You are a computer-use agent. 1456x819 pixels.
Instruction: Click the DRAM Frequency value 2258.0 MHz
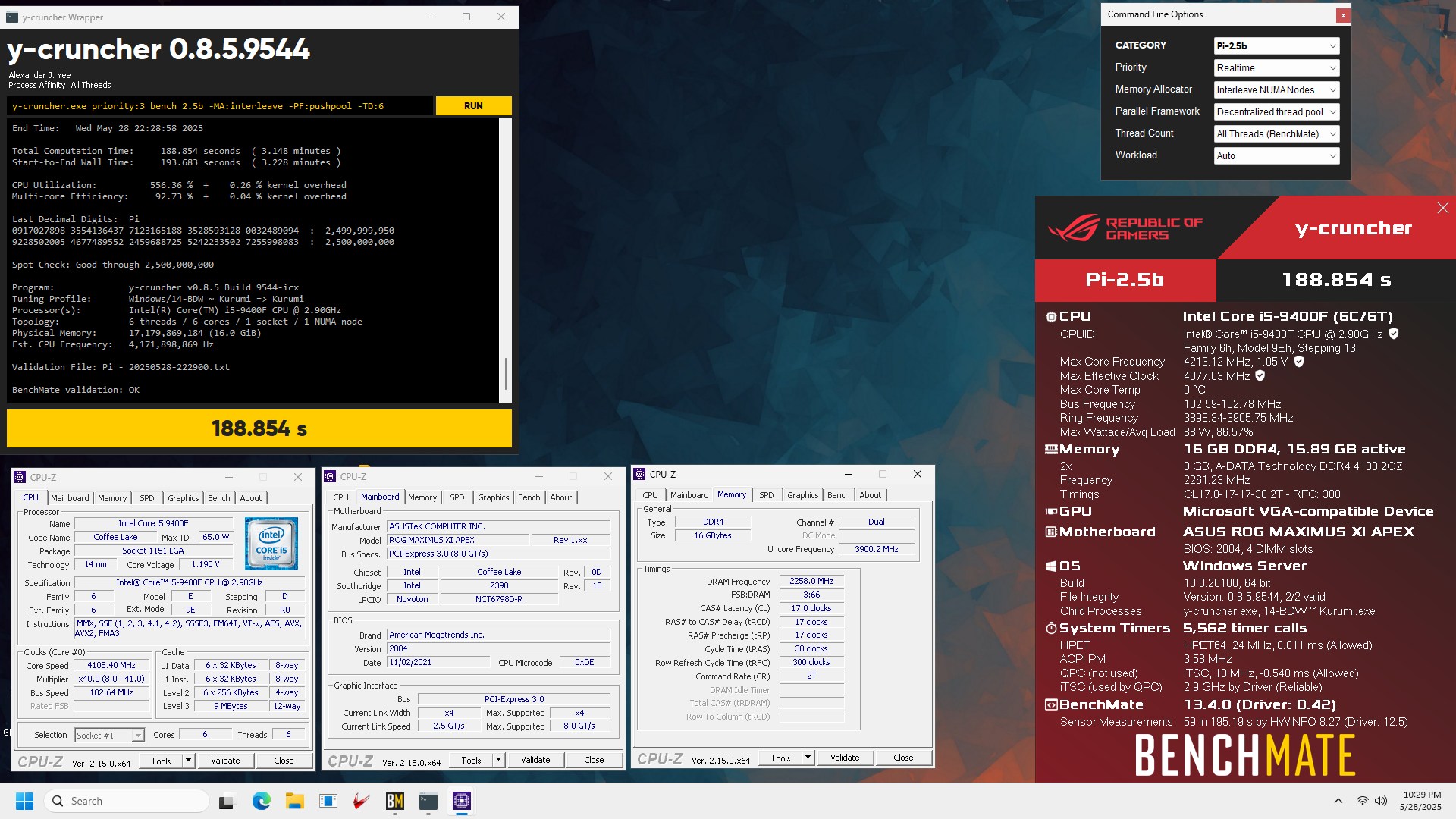(811, 581)
